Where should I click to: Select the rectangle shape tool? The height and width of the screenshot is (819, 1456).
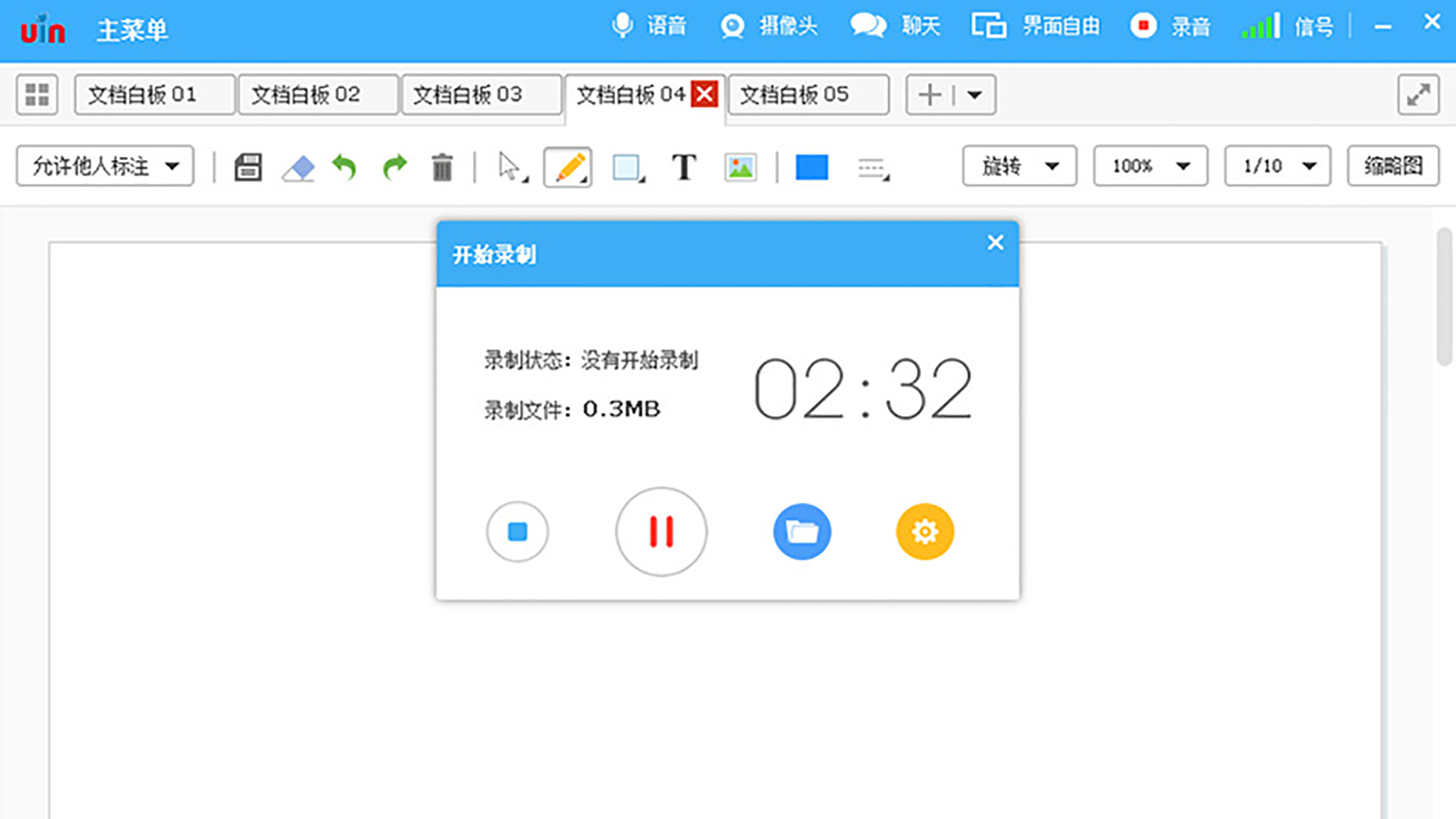[628, 168]
